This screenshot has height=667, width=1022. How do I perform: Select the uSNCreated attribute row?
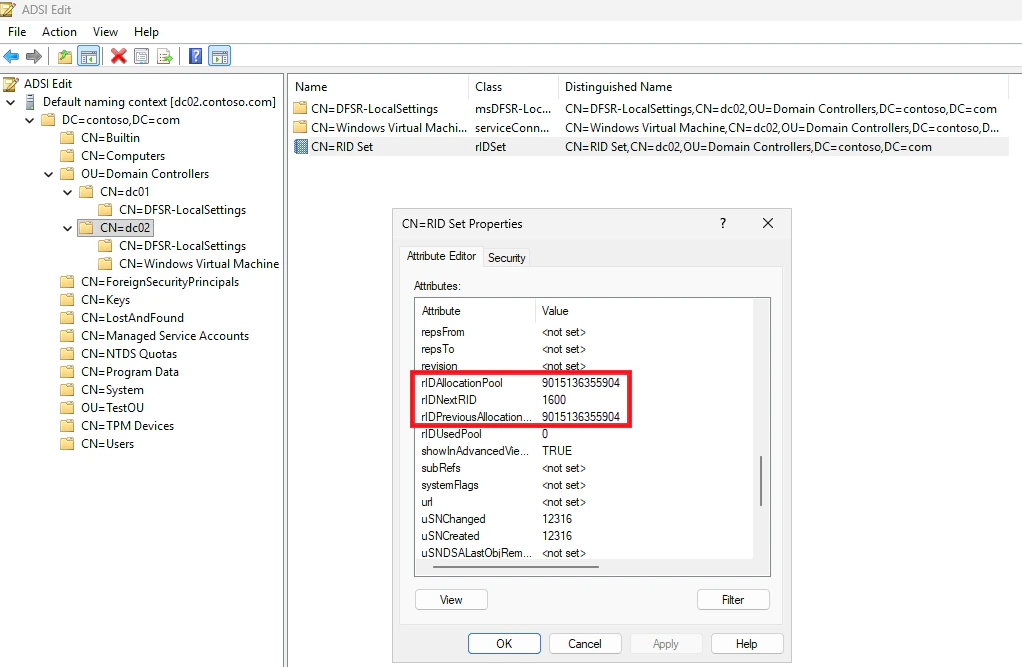tap(584, 536)
